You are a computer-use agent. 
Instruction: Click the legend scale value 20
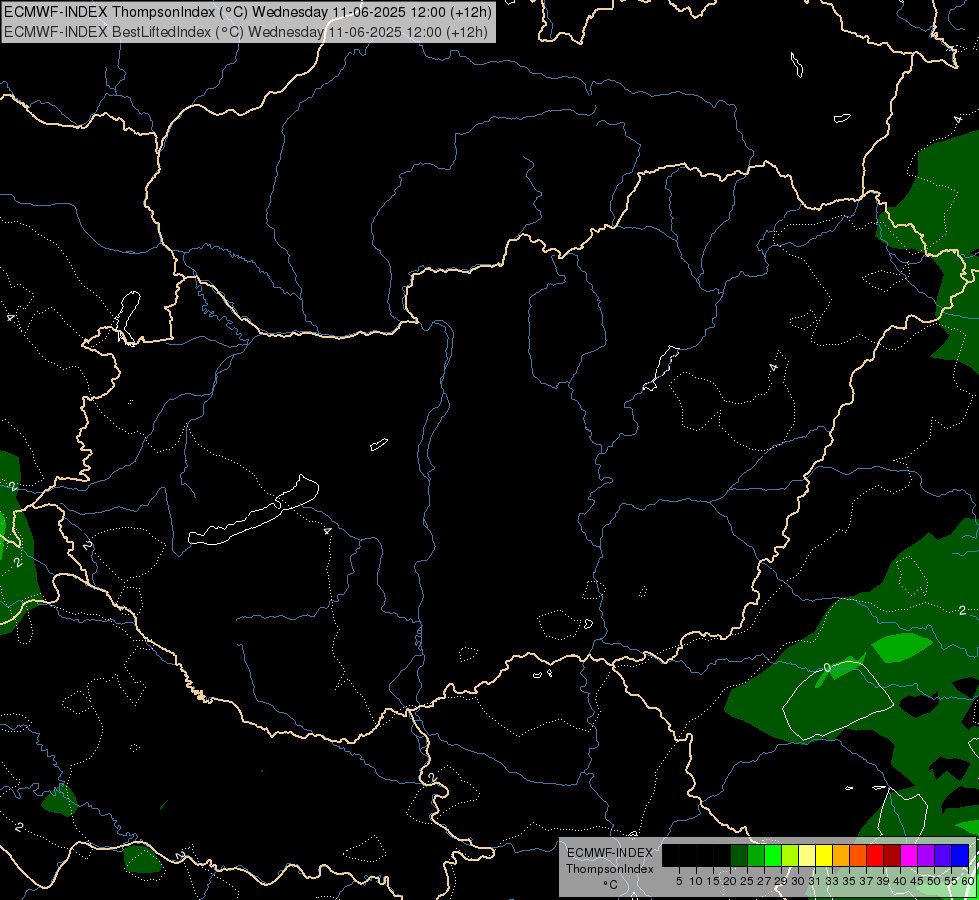tap(730, 881)
